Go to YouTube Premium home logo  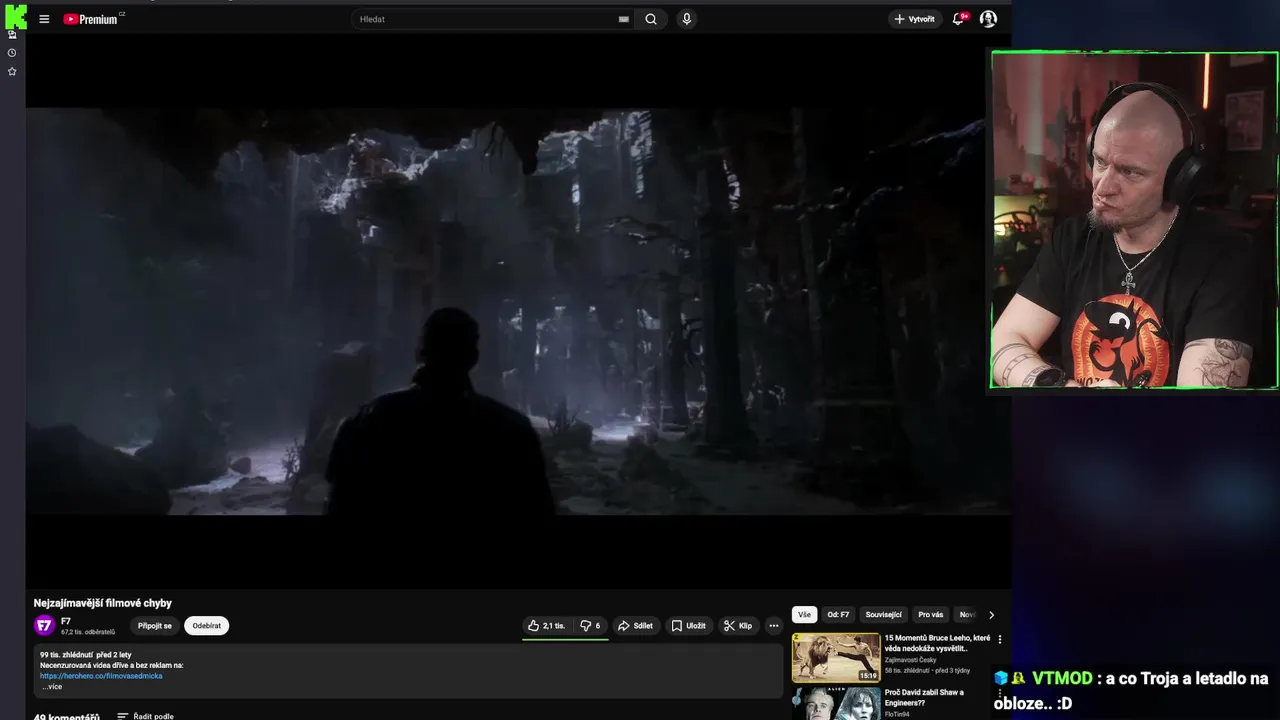click(92, 19)
